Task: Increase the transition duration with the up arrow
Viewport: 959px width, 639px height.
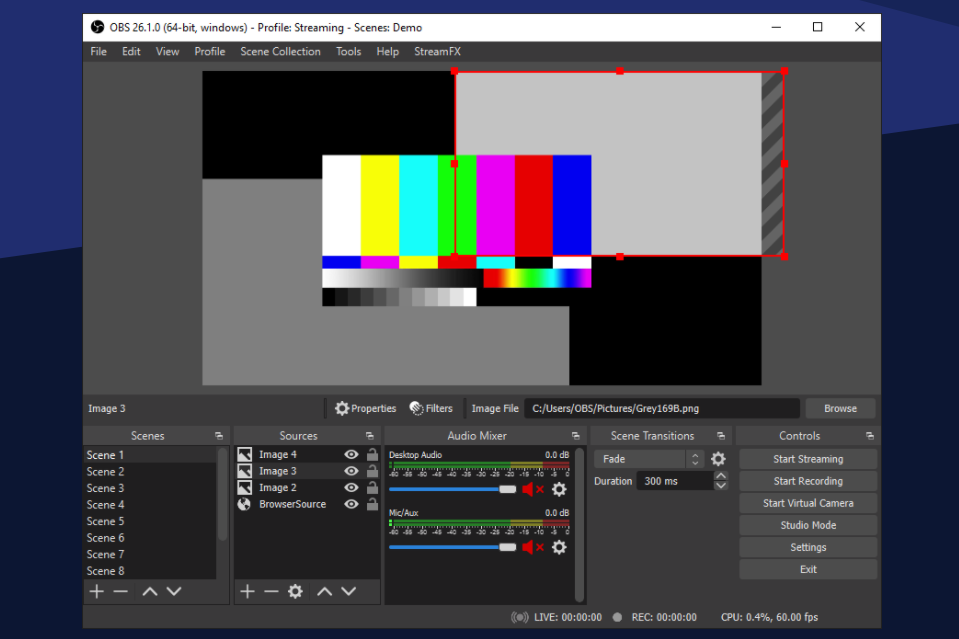Action: pos(721,476)
